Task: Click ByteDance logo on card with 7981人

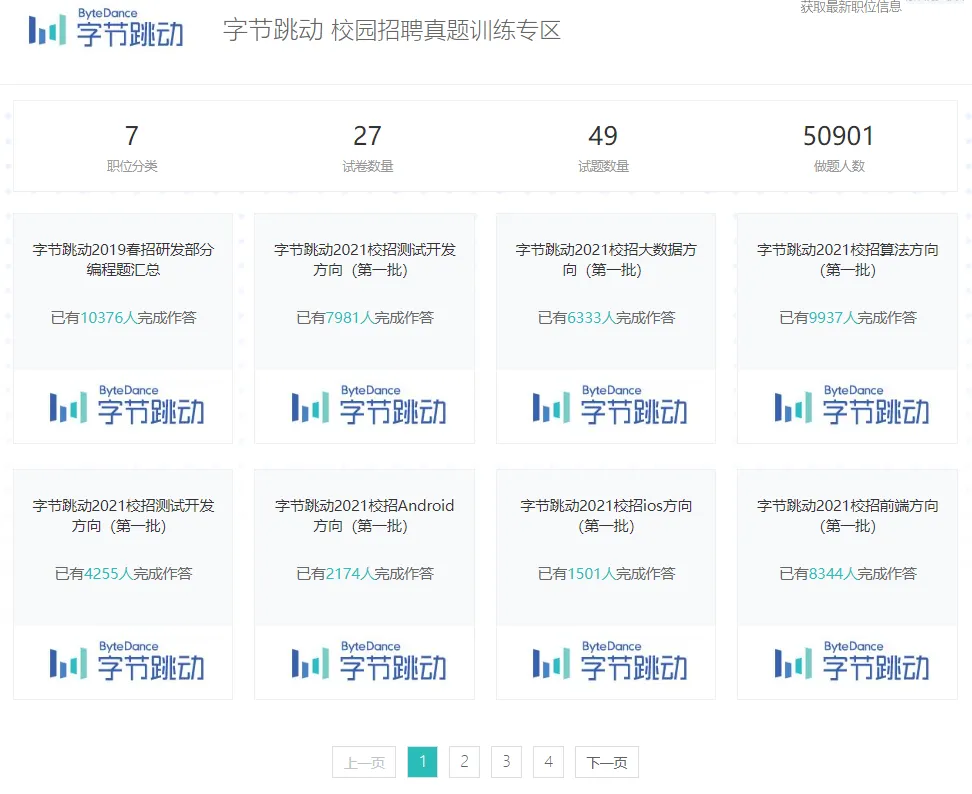Action: click(368, 405)
